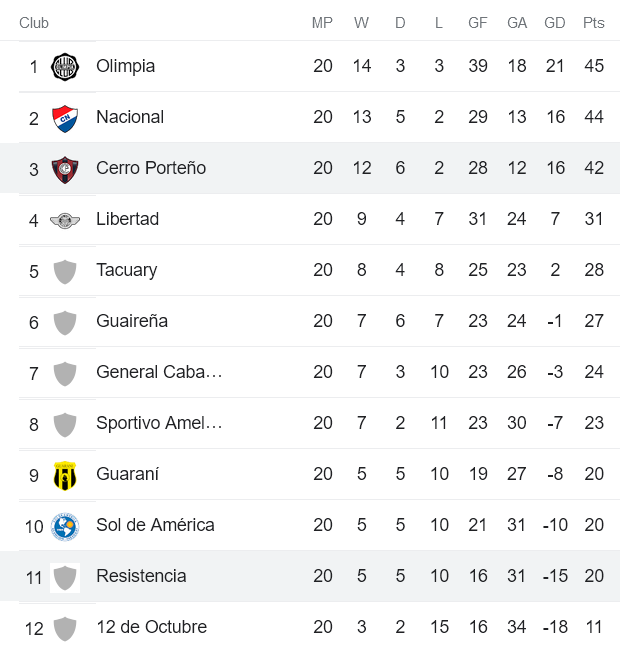Viewport: 620px width, 657px height.
Task: Click the Cerro Porteño crest icon
Action: (x=65, y=168)
